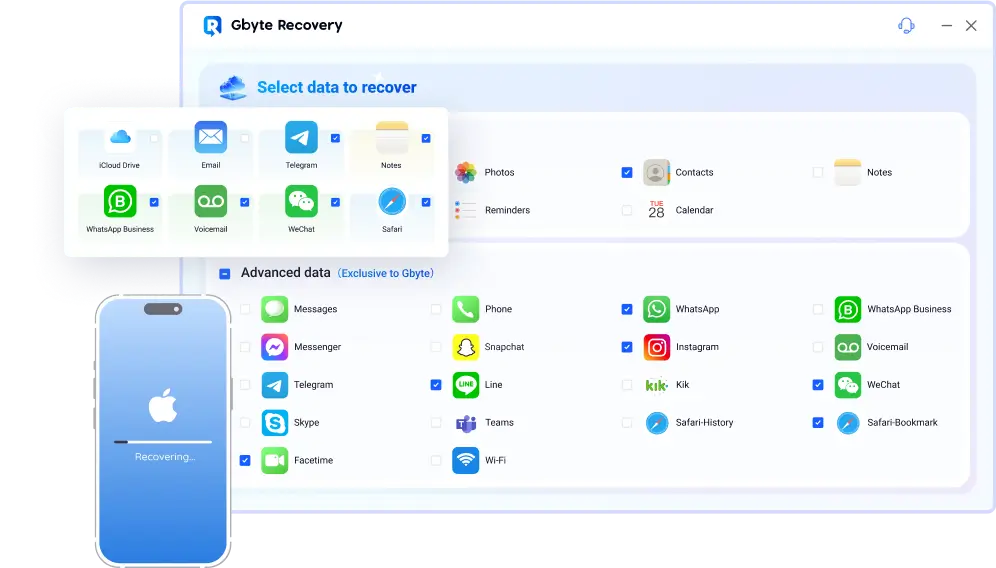The height and width of the screenshot is (568, 996).
Task: Click the Wi-Fi icon
Action: [x=466, y=460]
